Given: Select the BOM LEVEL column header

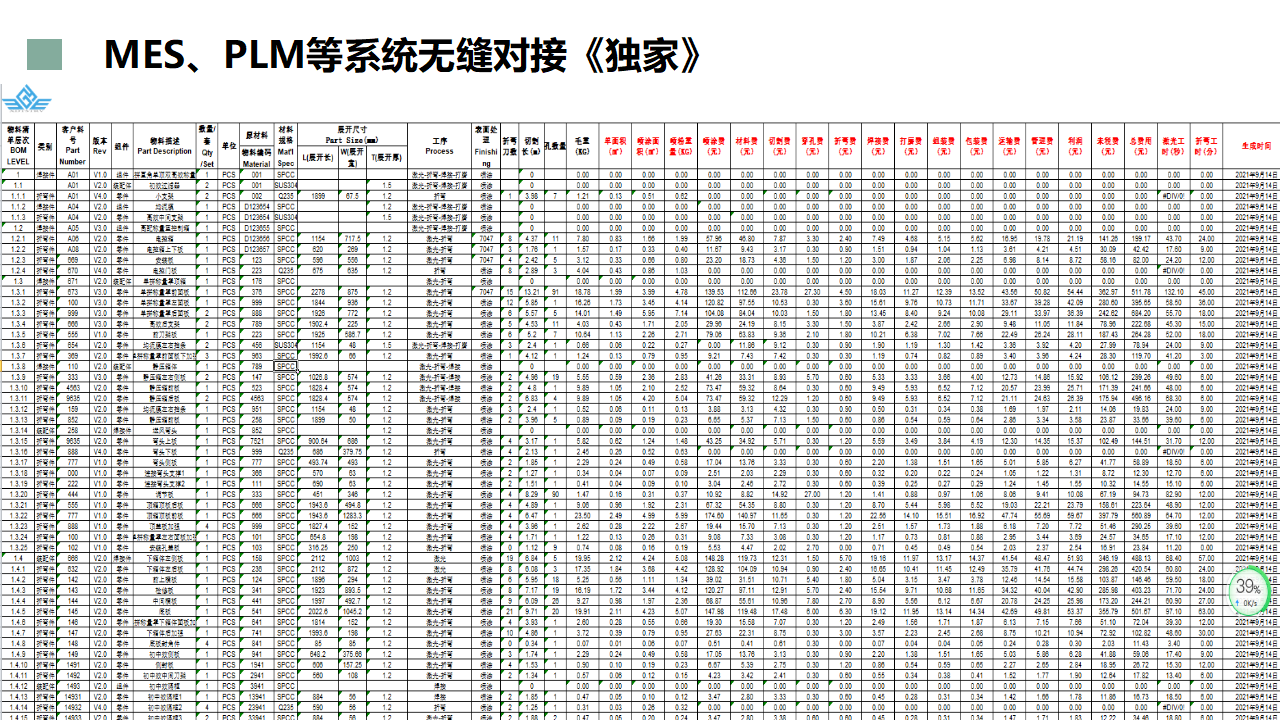Looking at the screenshot, I should (18, 146).
